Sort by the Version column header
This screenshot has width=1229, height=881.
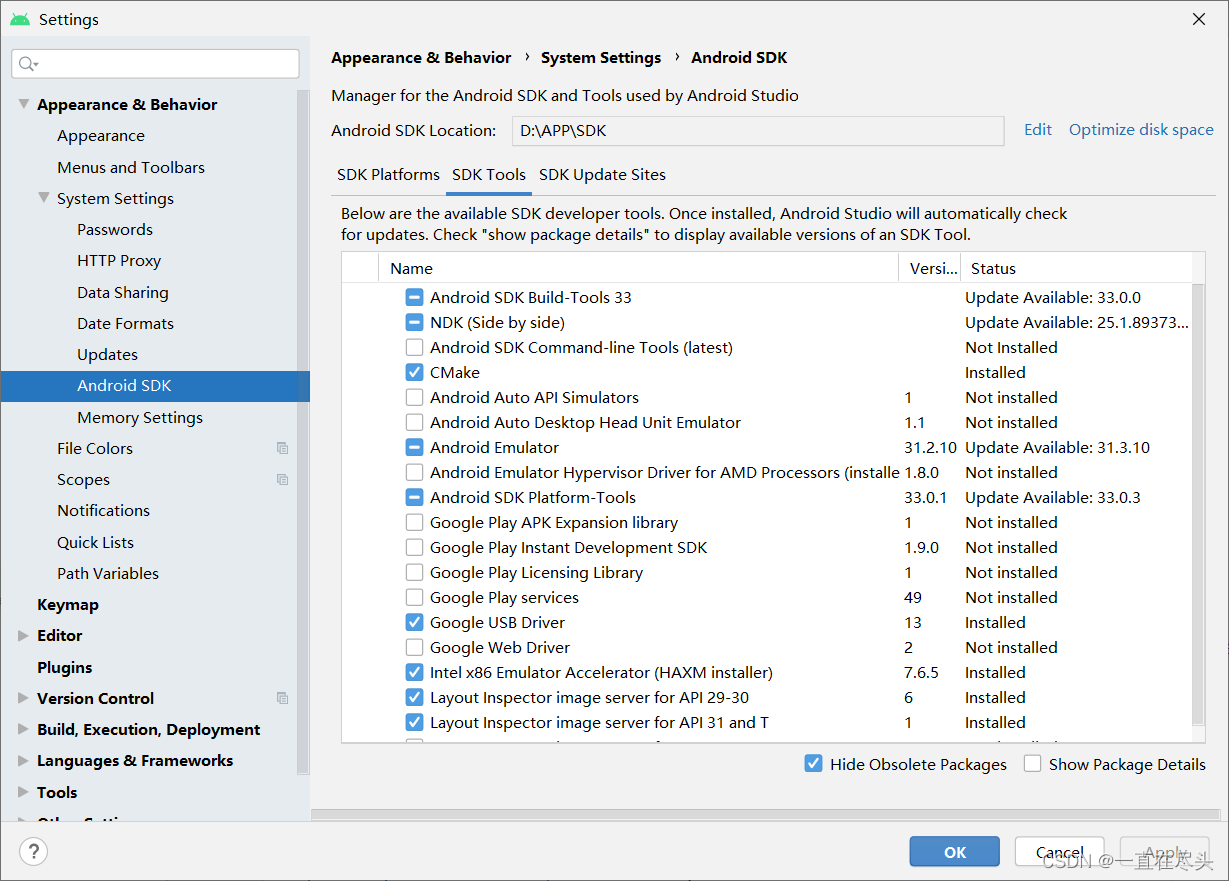[x=930, y=268]
